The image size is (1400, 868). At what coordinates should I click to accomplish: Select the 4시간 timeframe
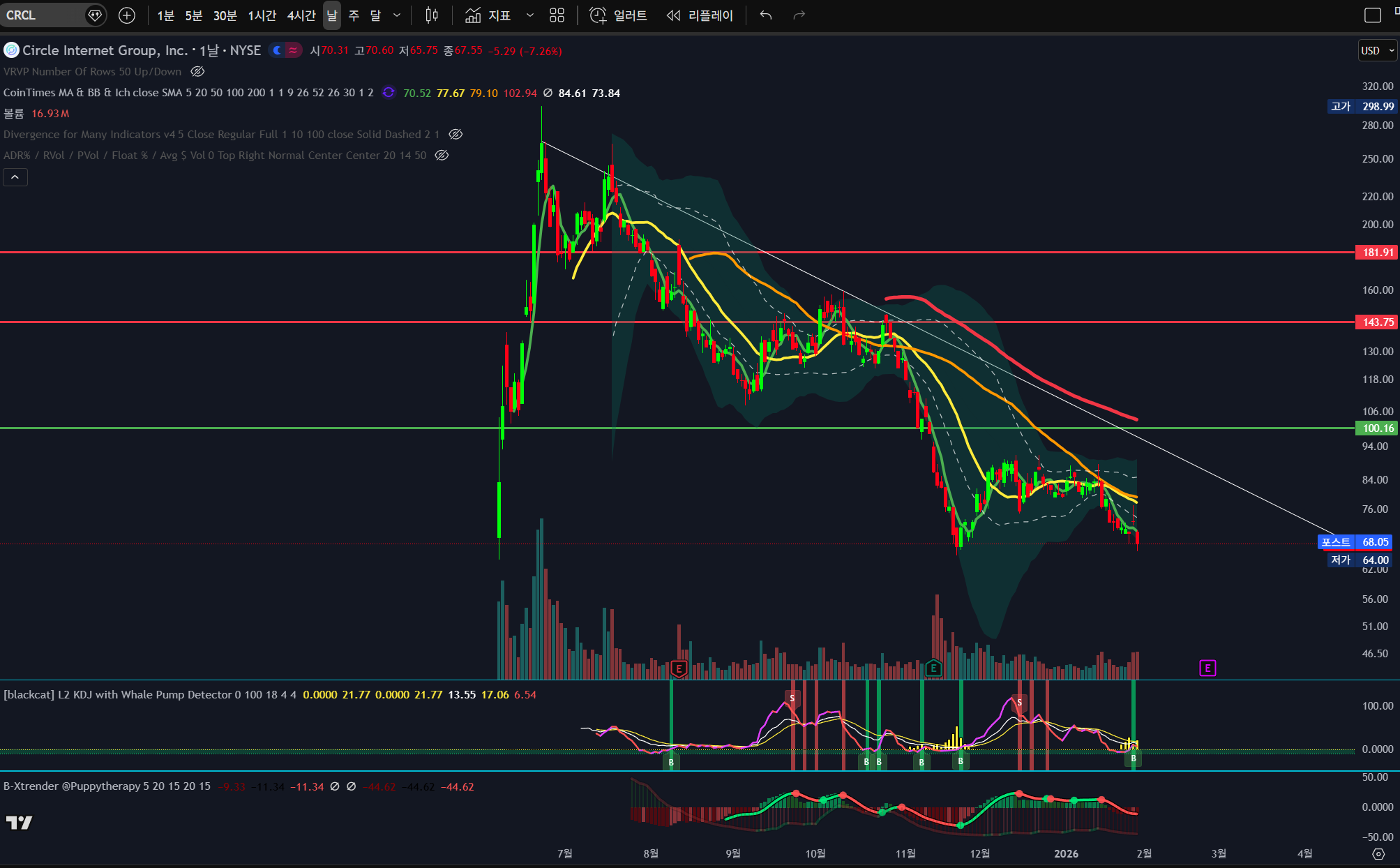pyautogui.click(x=301, y=15)
